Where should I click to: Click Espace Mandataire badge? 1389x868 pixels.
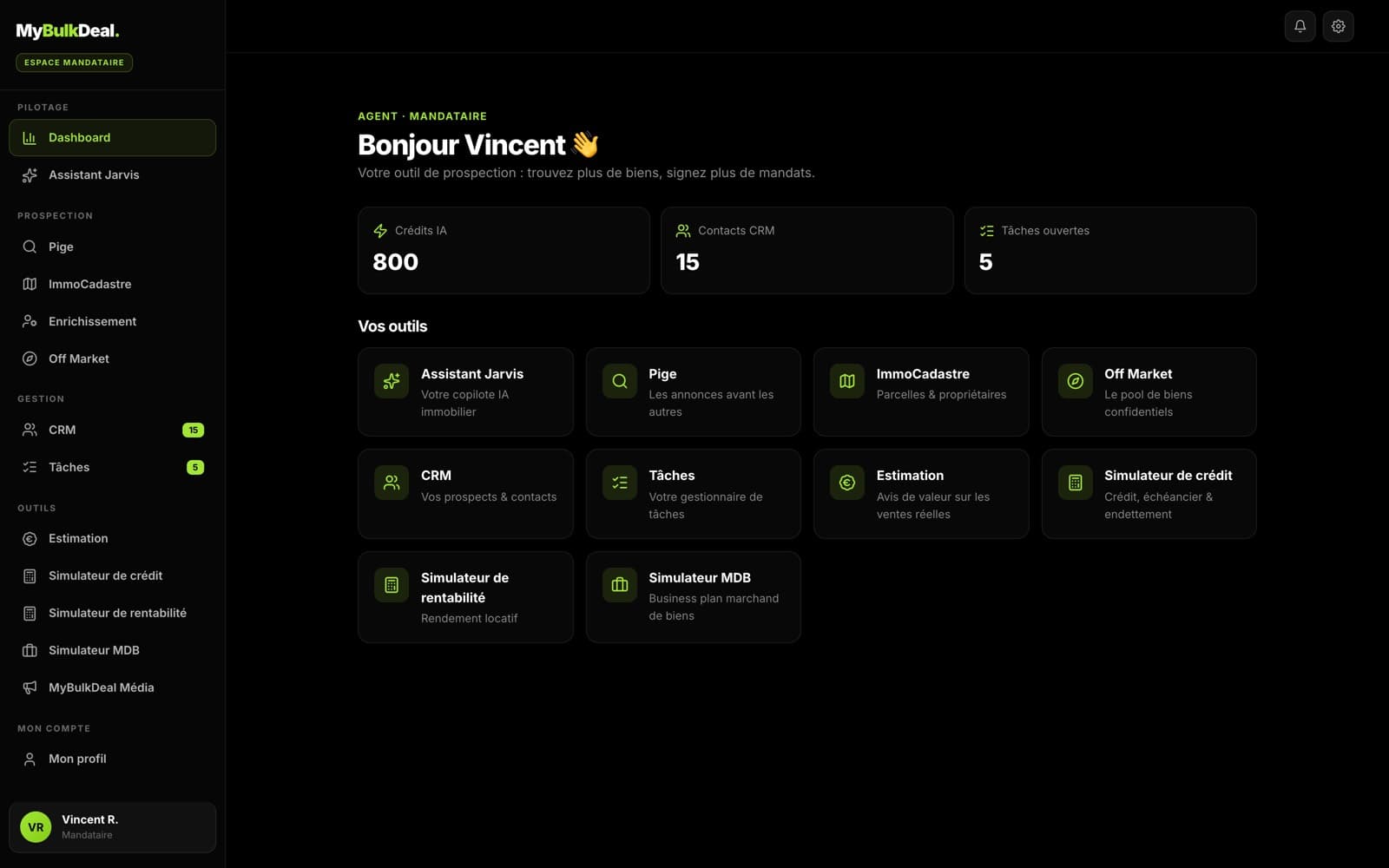coord(74,62)
